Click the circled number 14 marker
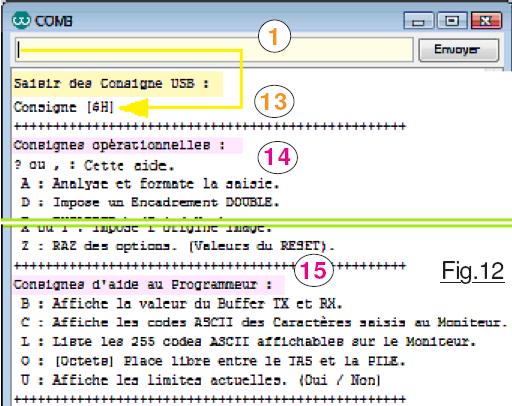The width and height of the screenshot is (512, 406). (277, 157)
